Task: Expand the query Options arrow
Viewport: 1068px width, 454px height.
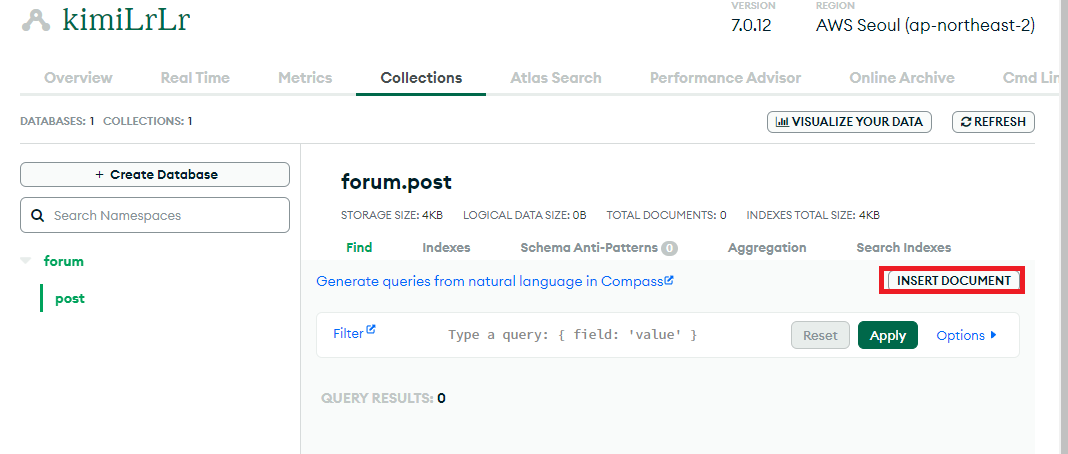Action: point(993,335)
